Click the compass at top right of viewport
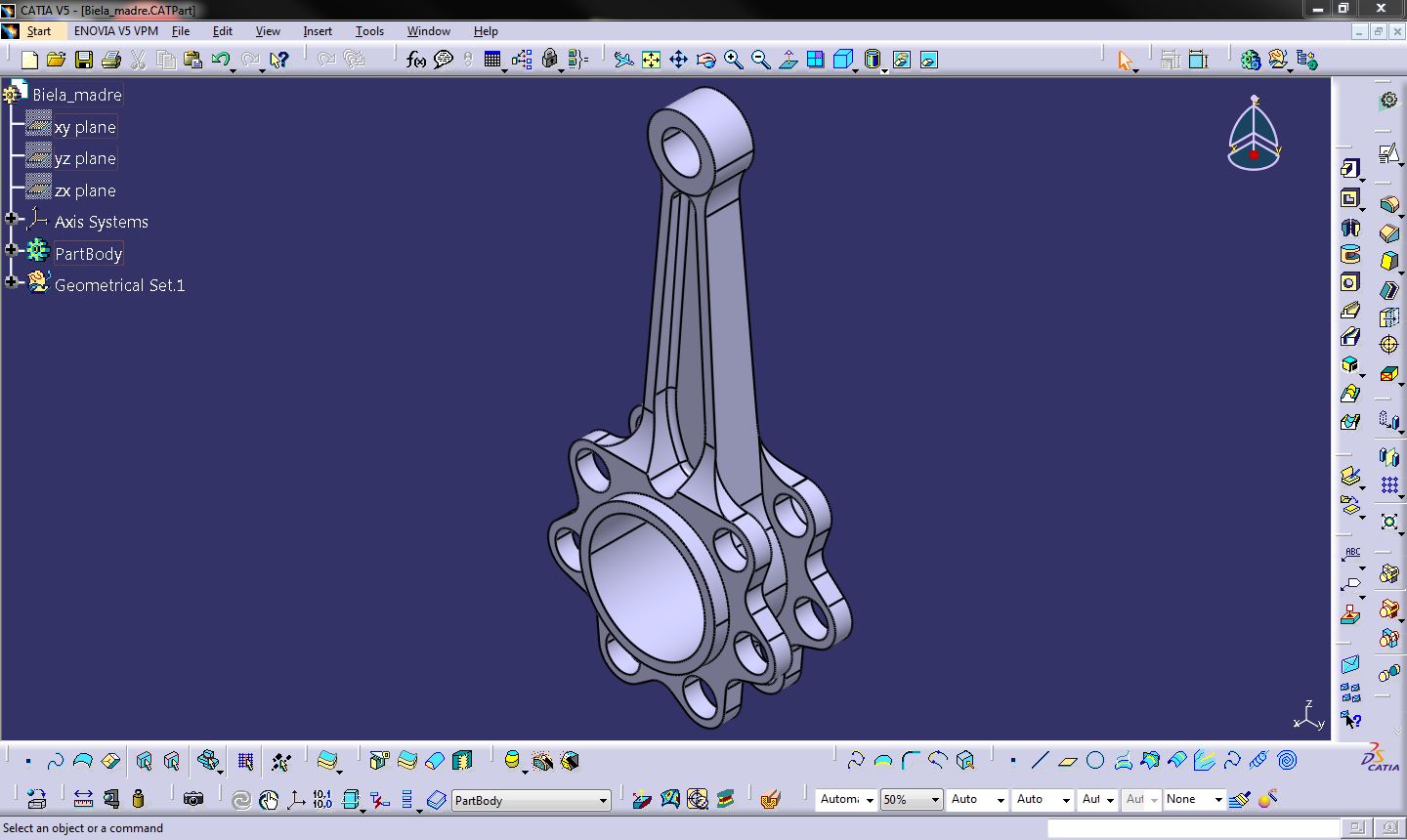1407x840 pixels. [x=1254, y=134]
